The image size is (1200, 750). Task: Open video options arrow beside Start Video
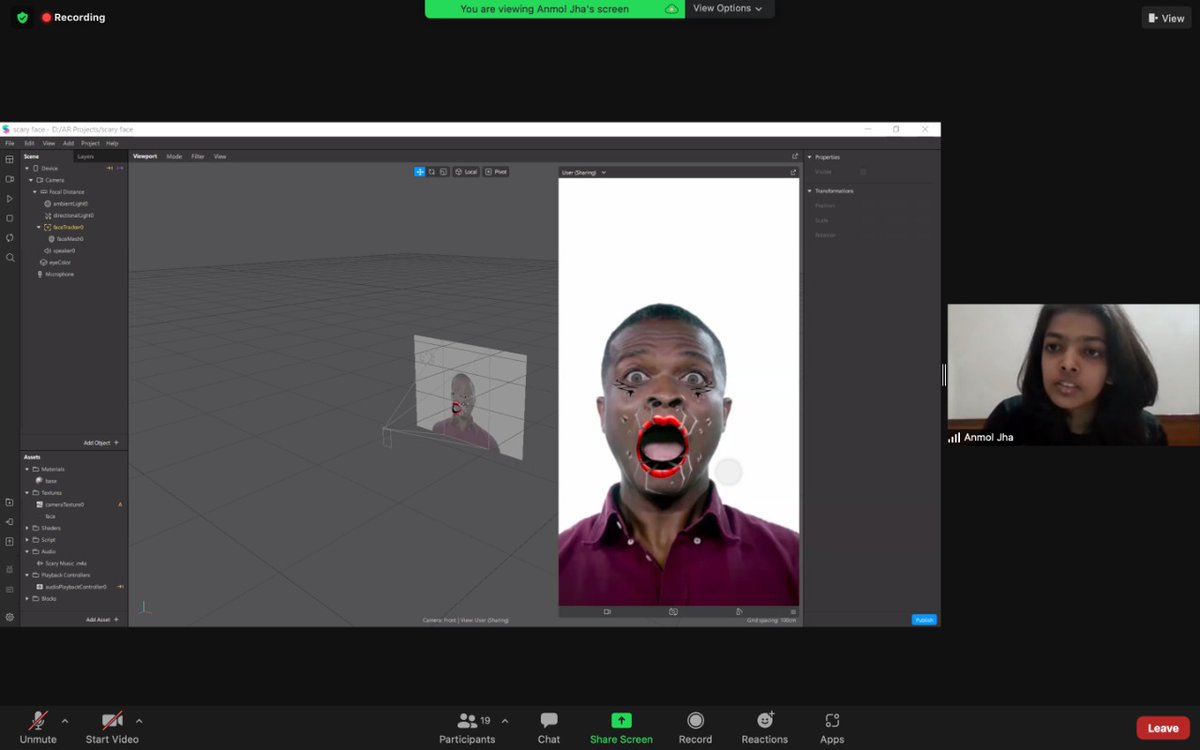point(139,721)
